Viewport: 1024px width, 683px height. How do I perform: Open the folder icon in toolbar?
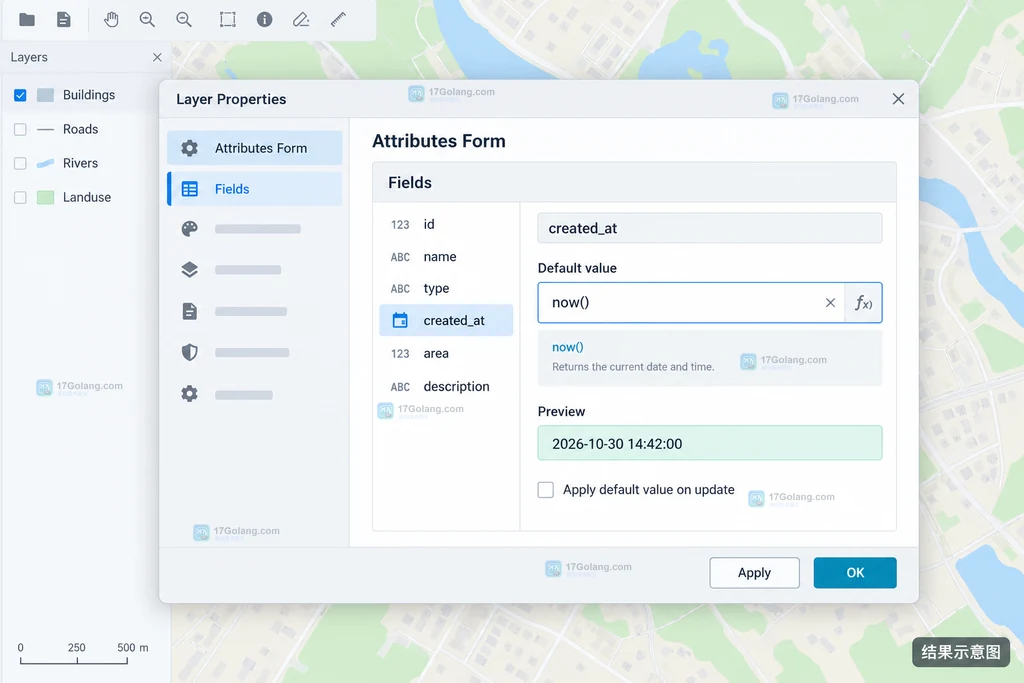pyautogui.click(x=27, y=20)
